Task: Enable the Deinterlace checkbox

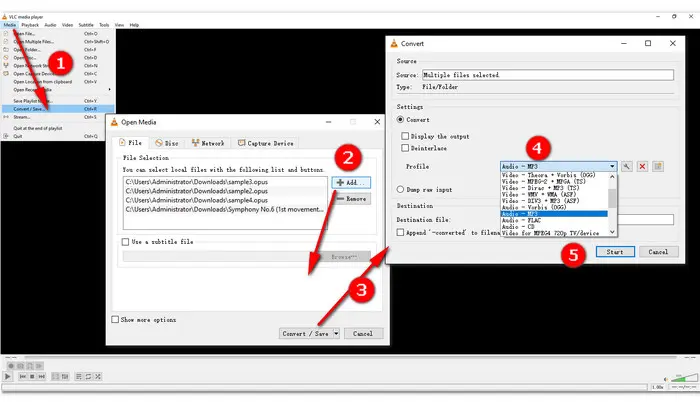Action: point(405,148)
